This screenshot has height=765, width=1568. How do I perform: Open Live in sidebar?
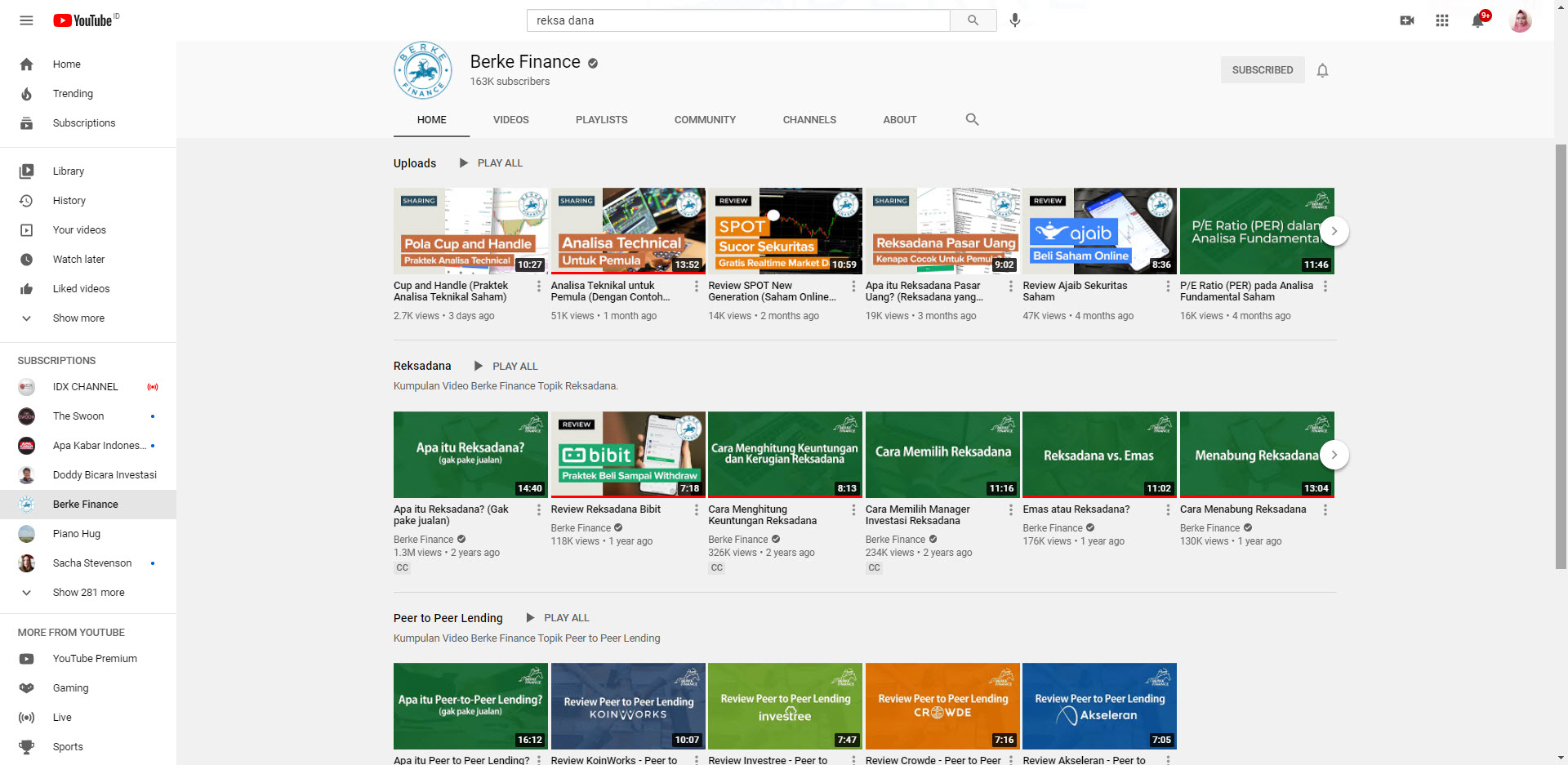point(88,718)
